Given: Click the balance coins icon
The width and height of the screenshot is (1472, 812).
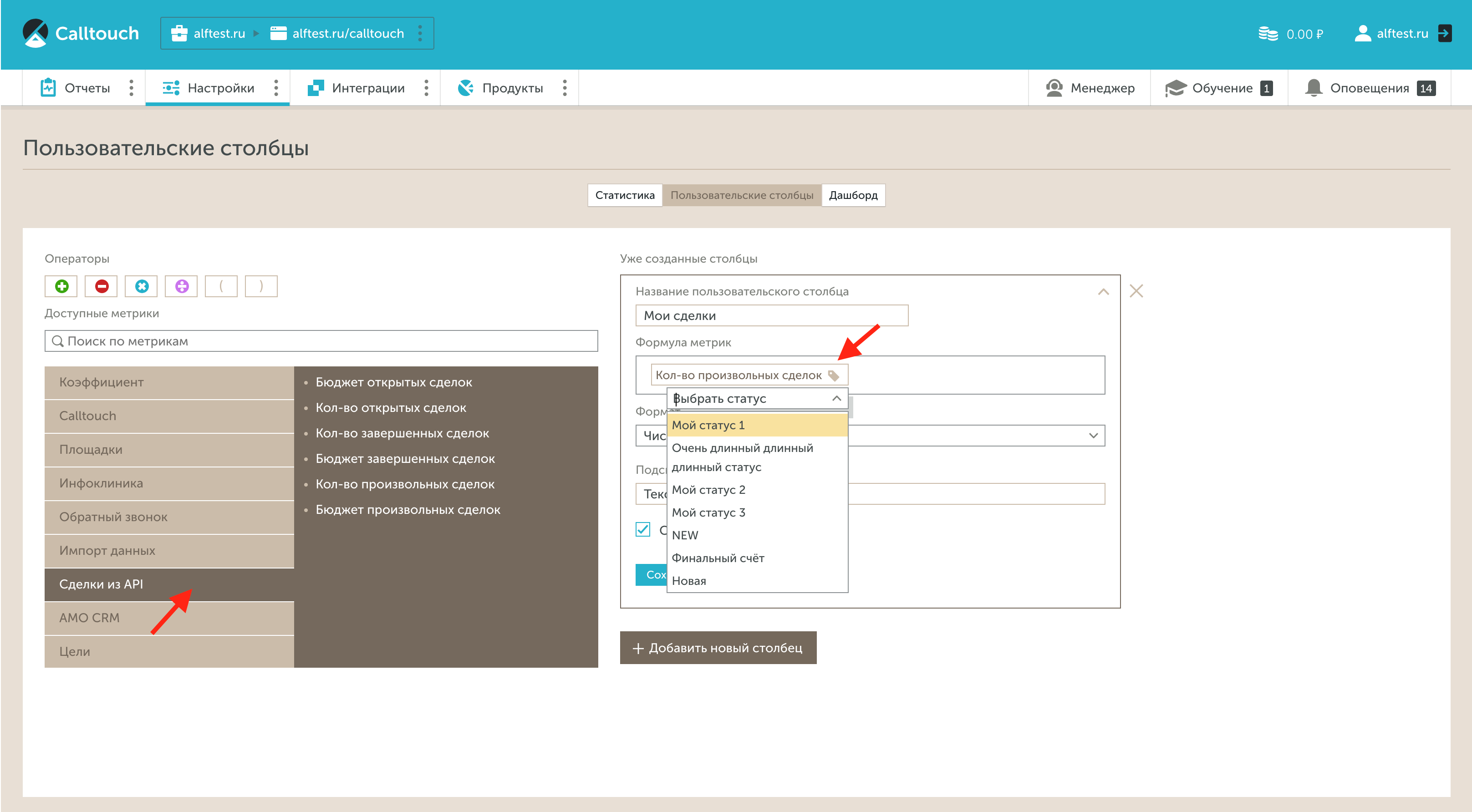Looking at the screenshot, I should pos(1268,34).
